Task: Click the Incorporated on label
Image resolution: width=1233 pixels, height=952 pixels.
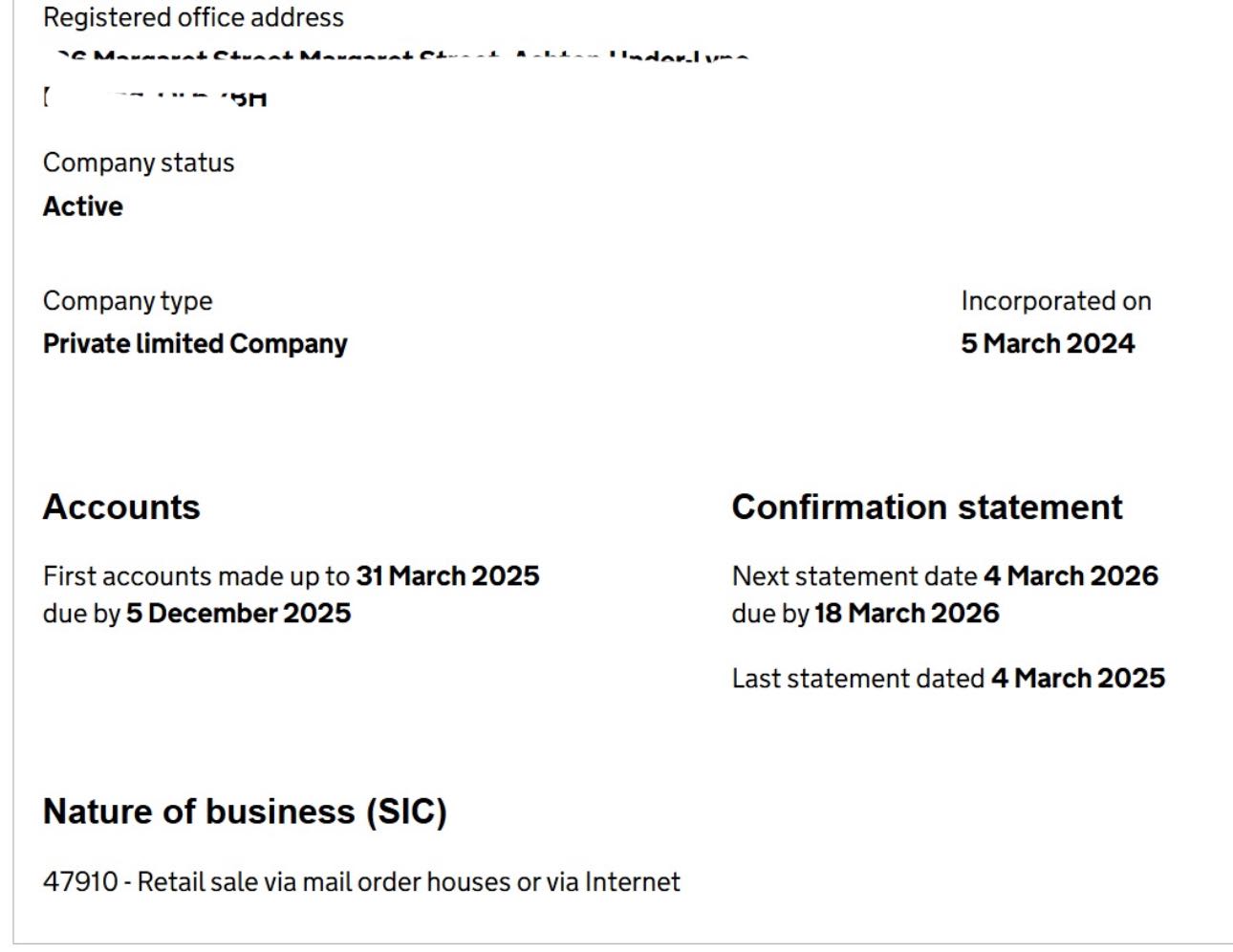Action: pos(1056,301)
